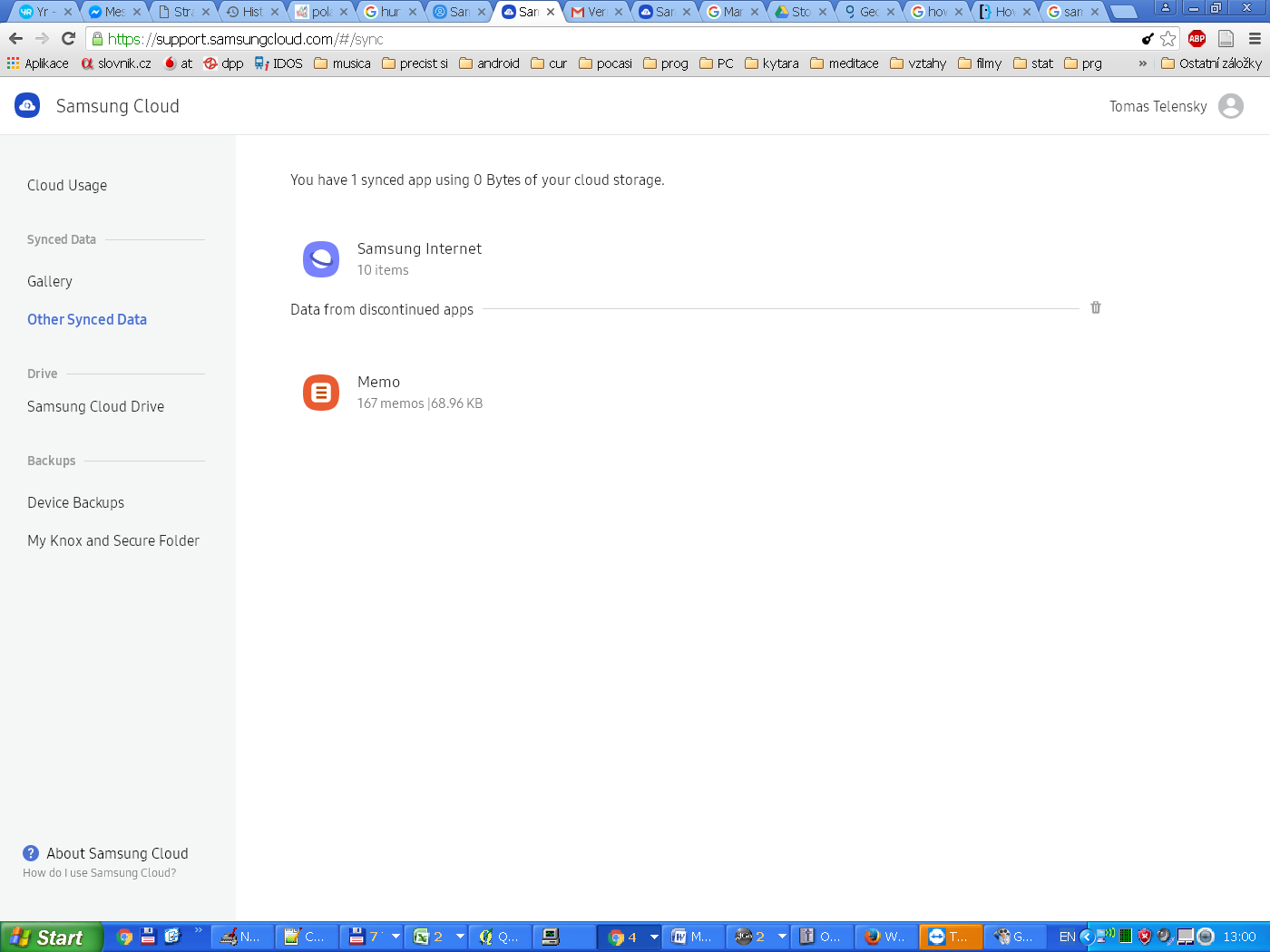Viewport: 1270px width, 952px height.
Task: Open a new tab with the new tab button
Action: pos(1124,12)
